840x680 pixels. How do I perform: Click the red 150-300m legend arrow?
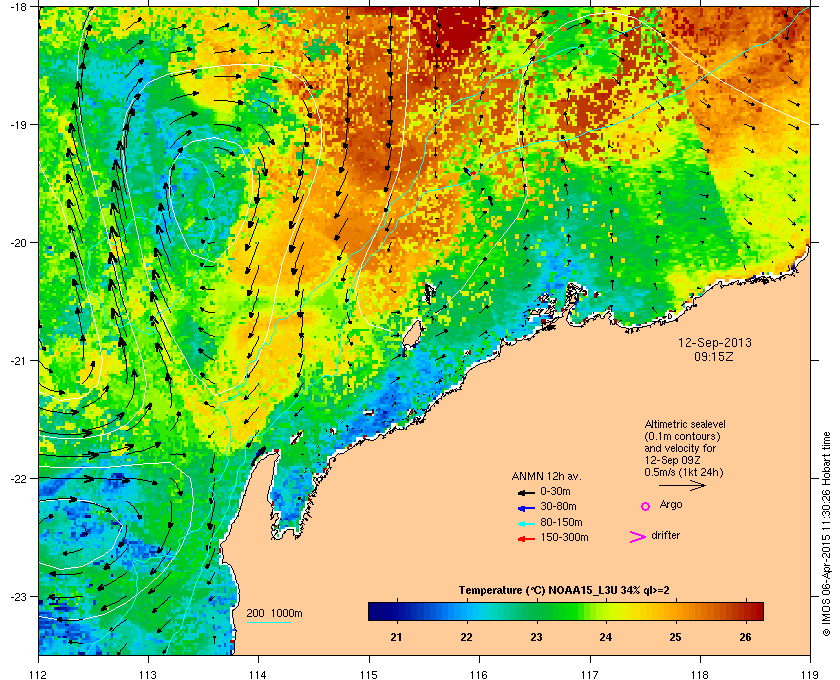[526, 539]
